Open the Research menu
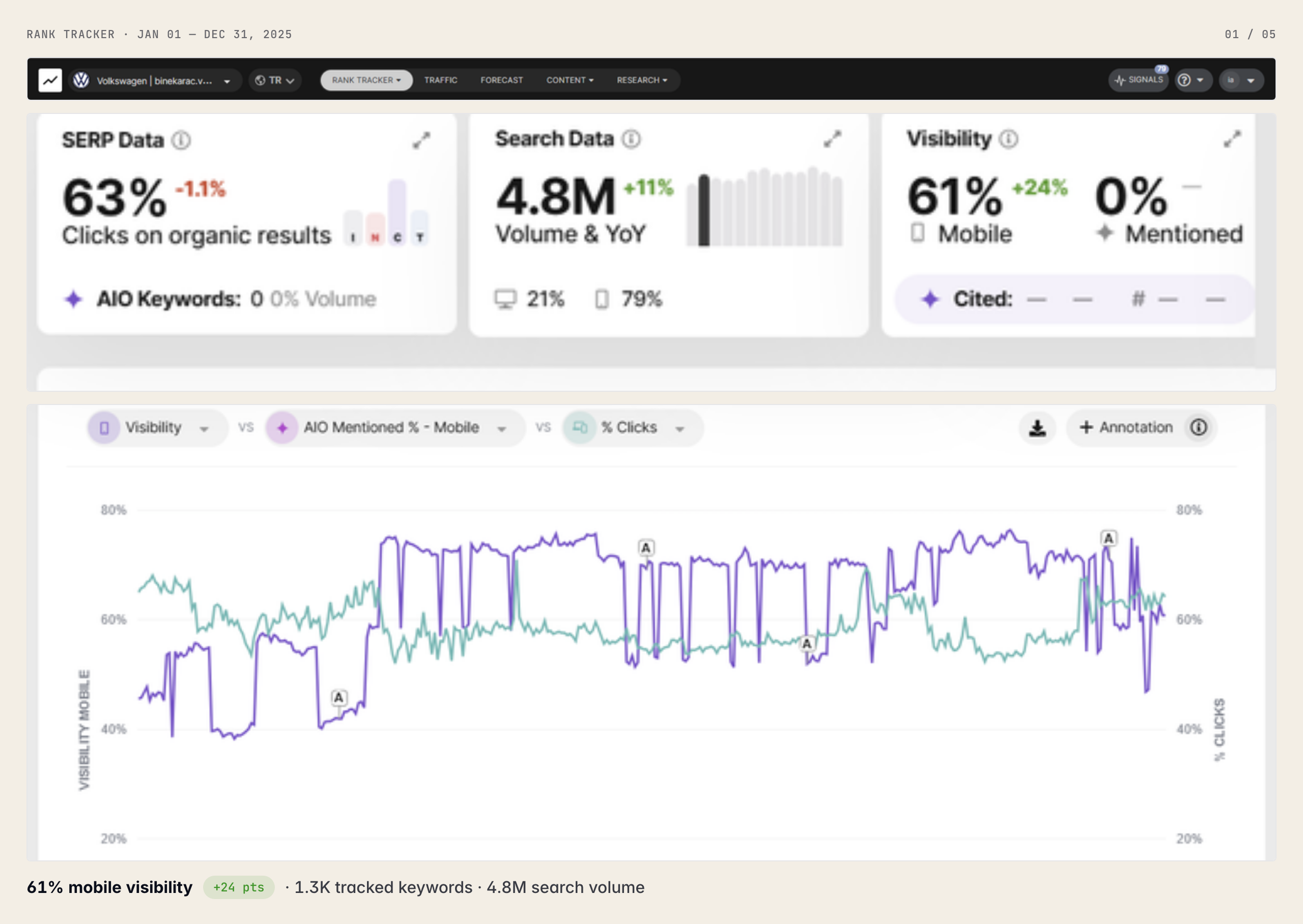The height and width of the screenshot is (924, 1303). pos(642,80)
